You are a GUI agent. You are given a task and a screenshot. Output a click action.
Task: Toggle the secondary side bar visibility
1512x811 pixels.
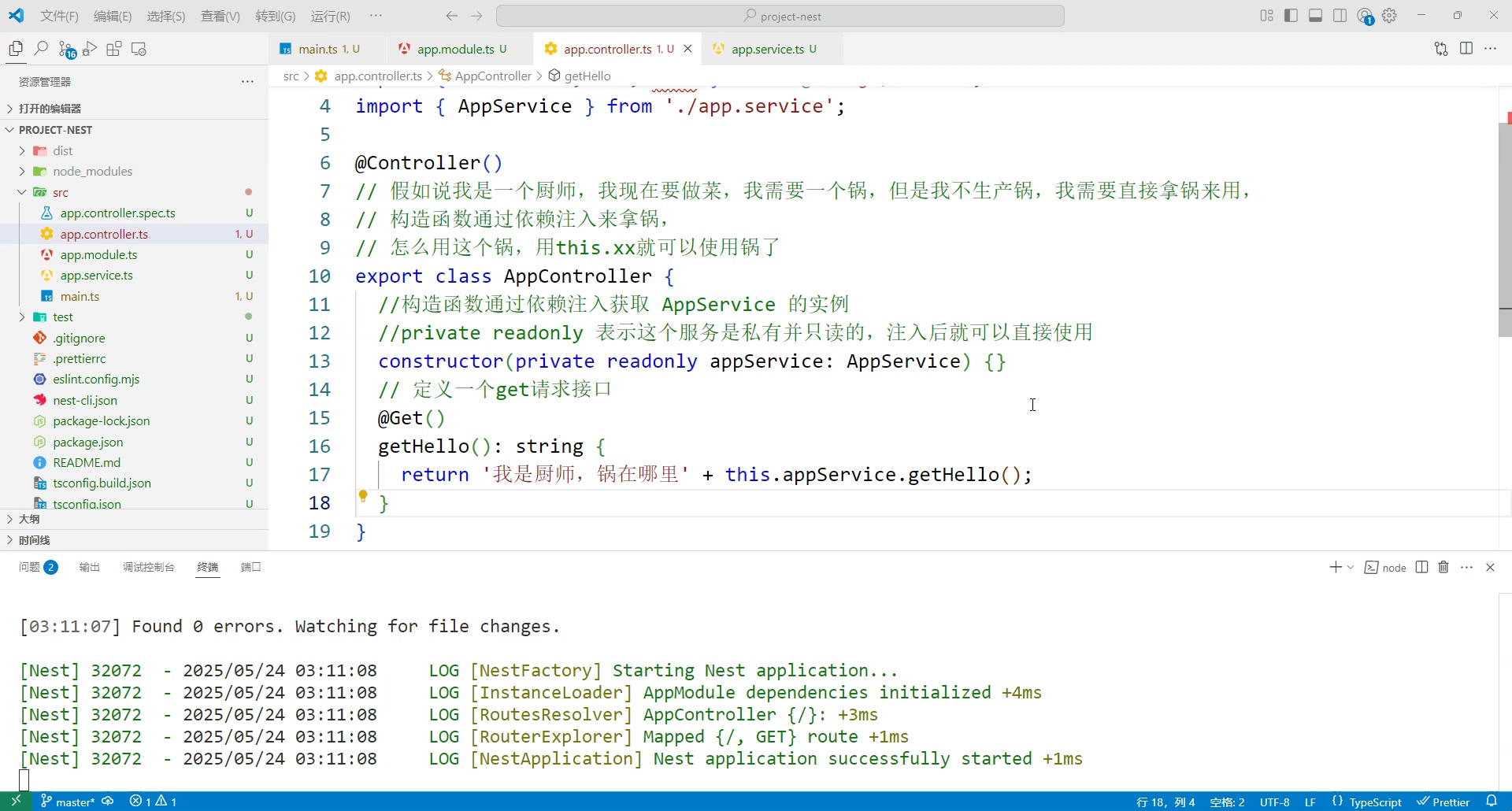[1340, 16]
